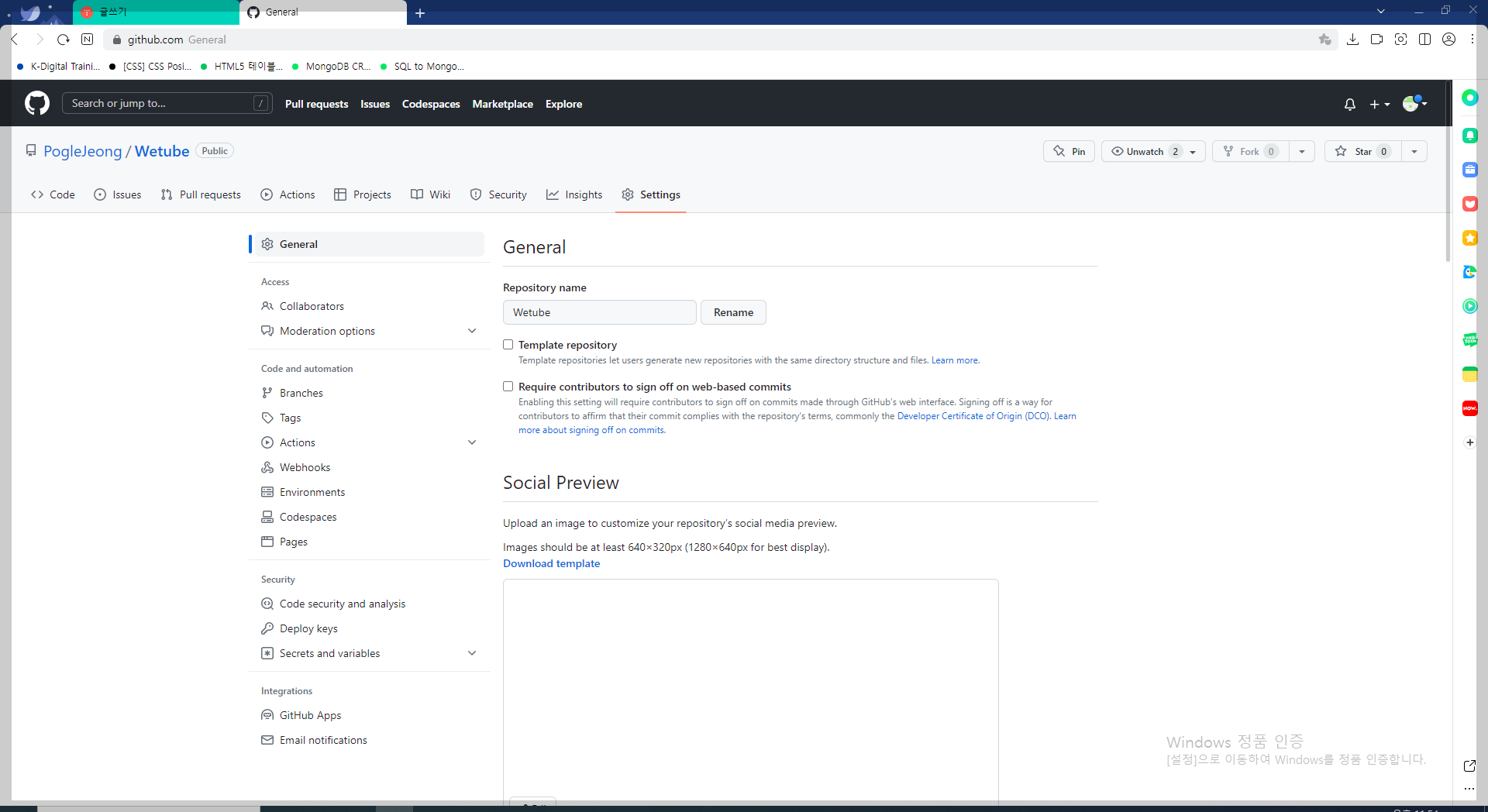Open the user avatar menu
Viewport: 1488px width, 812px height.
point(1414,103)
